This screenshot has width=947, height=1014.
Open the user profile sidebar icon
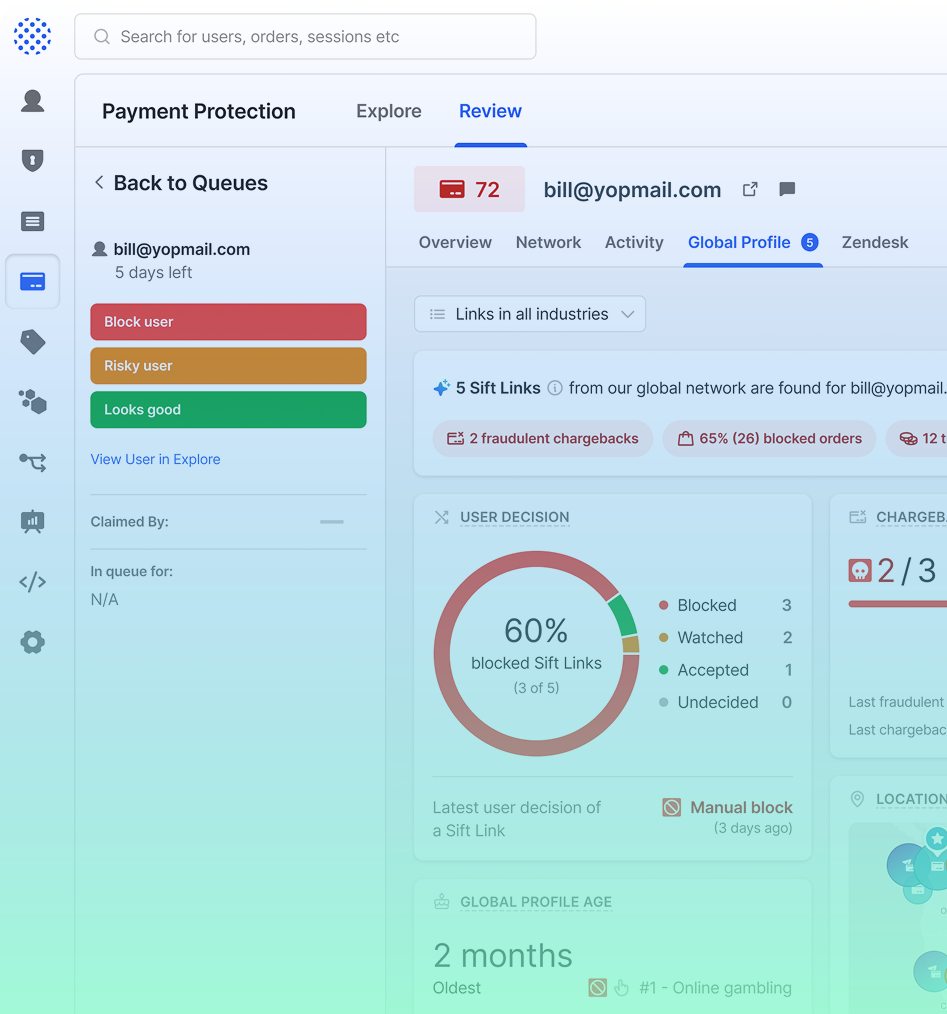(x=32, y=101)
